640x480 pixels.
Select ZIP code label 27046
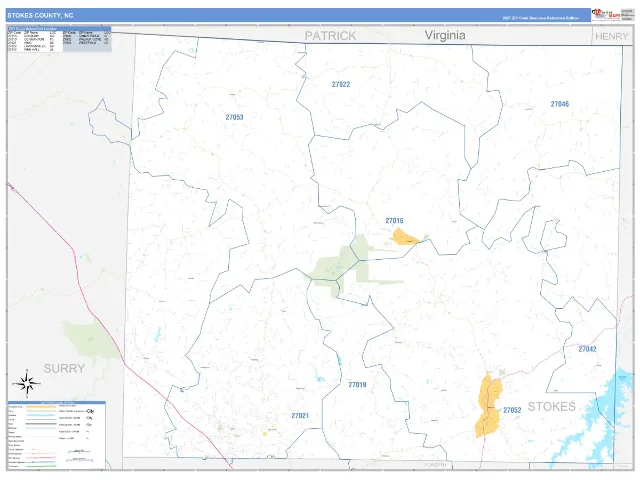pyautogui.click(x=560, y=104)
